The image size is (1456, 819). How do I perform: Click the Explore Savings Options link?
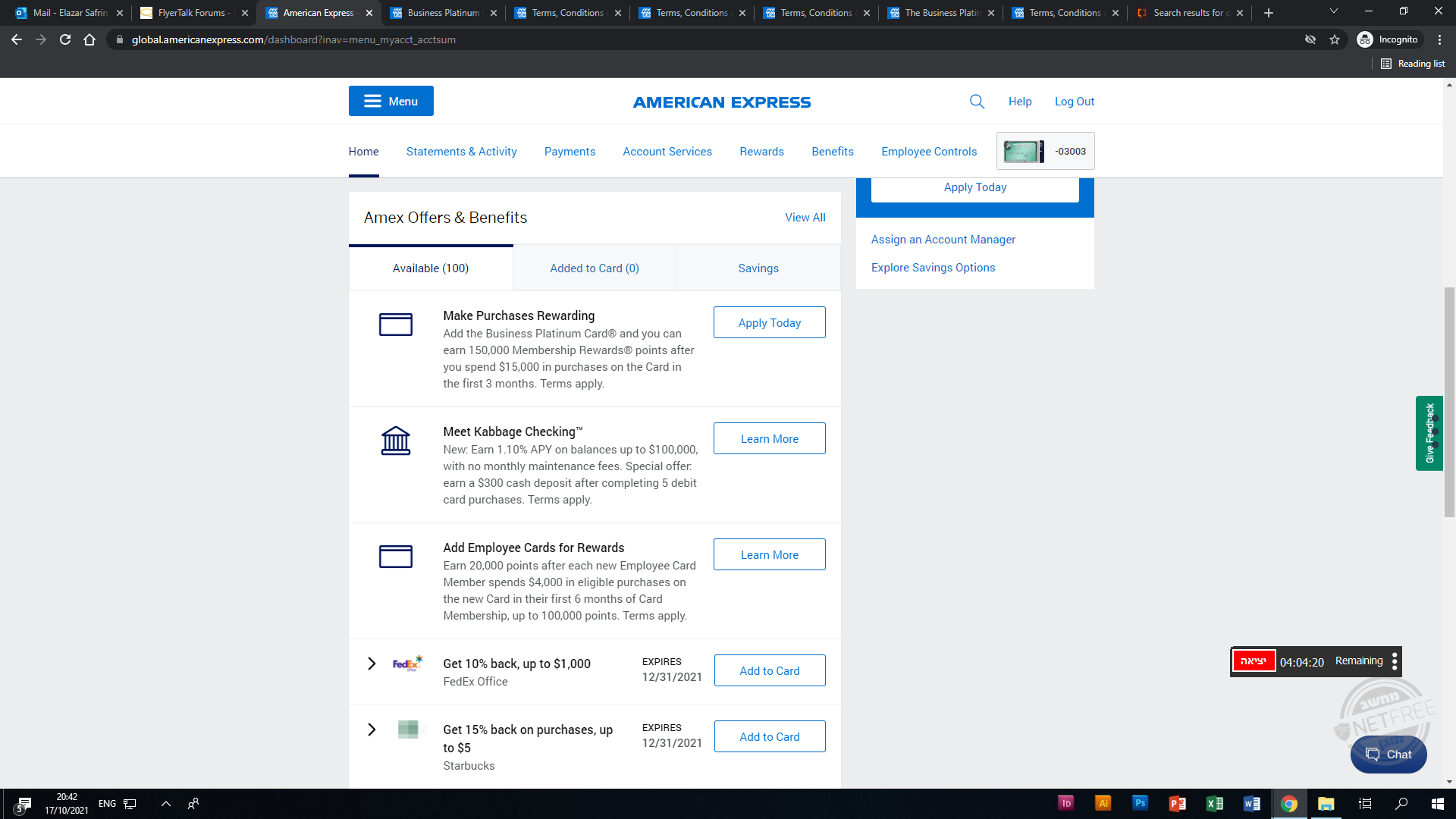point(933,268)
